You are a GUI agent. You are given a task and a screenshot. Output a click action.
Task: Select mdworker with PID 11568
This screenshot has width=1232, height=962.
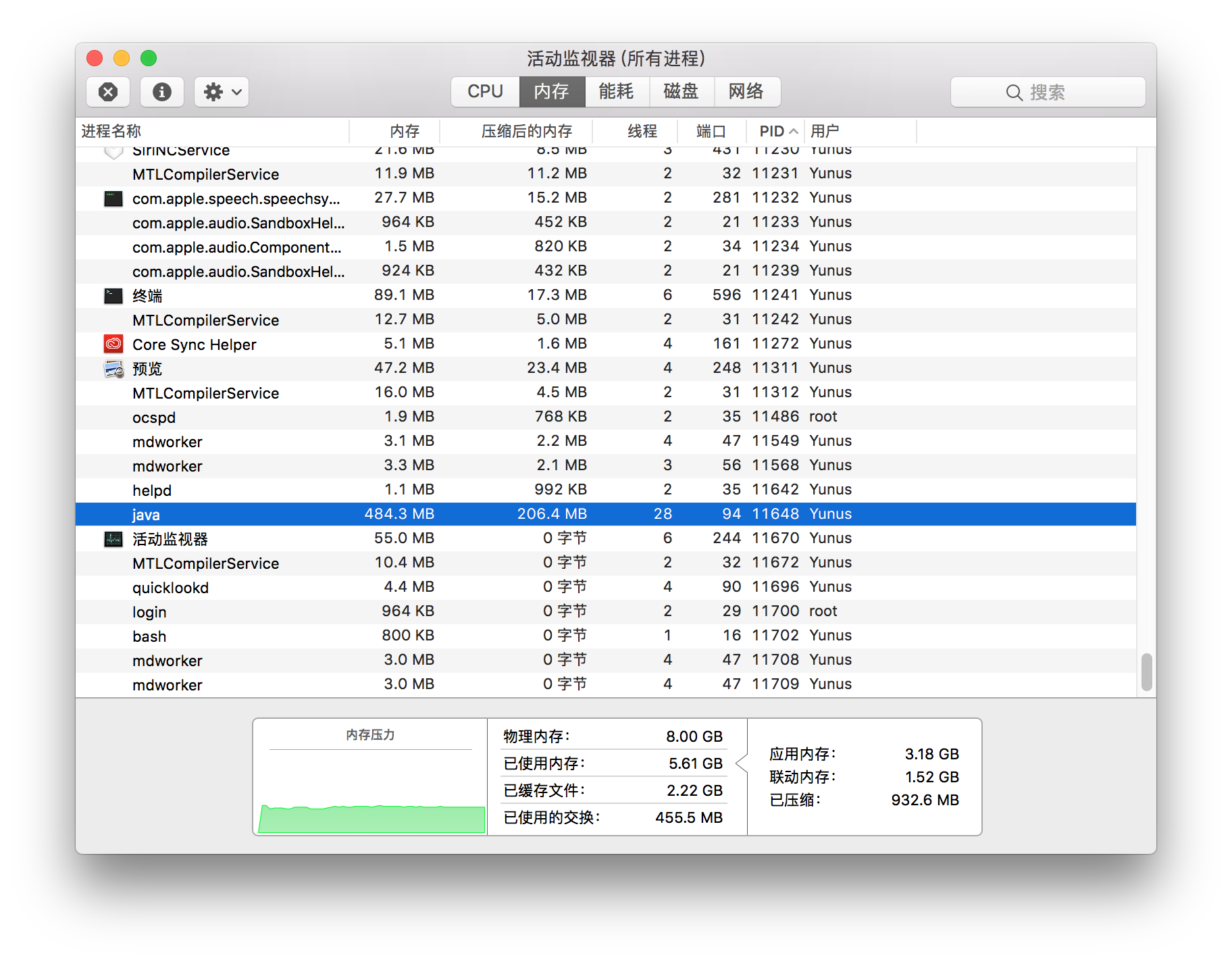tap(606, 465)
